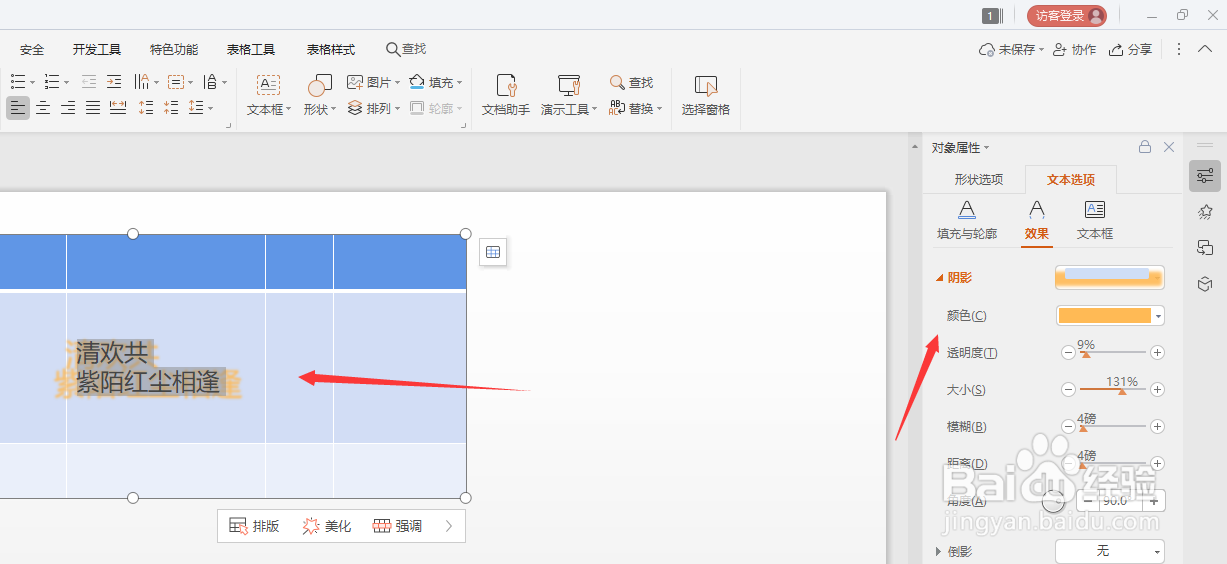
Task: Open the shadow color (颜色) picker
Action: click(1110, 316)
